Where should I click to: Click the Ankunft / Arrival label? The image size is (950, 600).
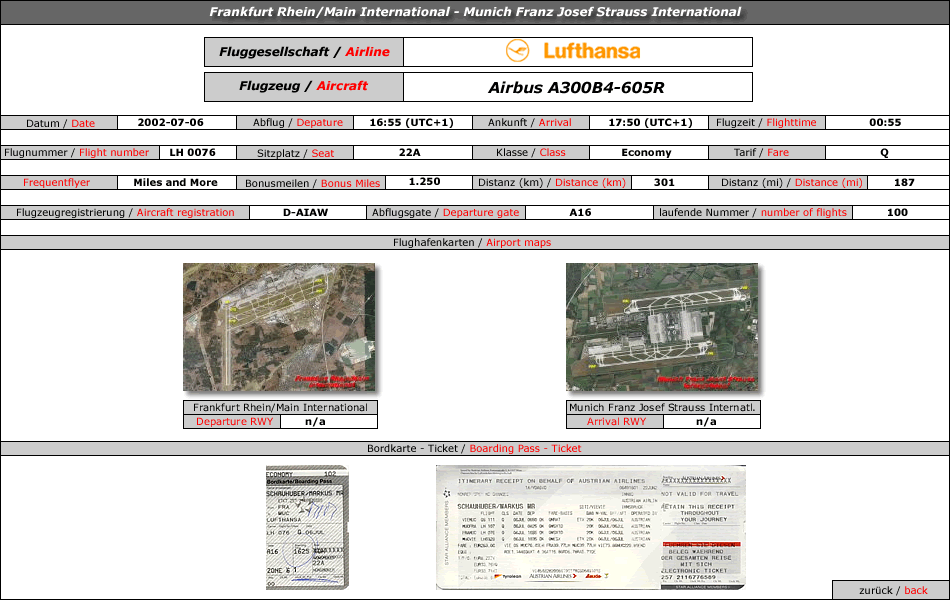tap(531, 122)
